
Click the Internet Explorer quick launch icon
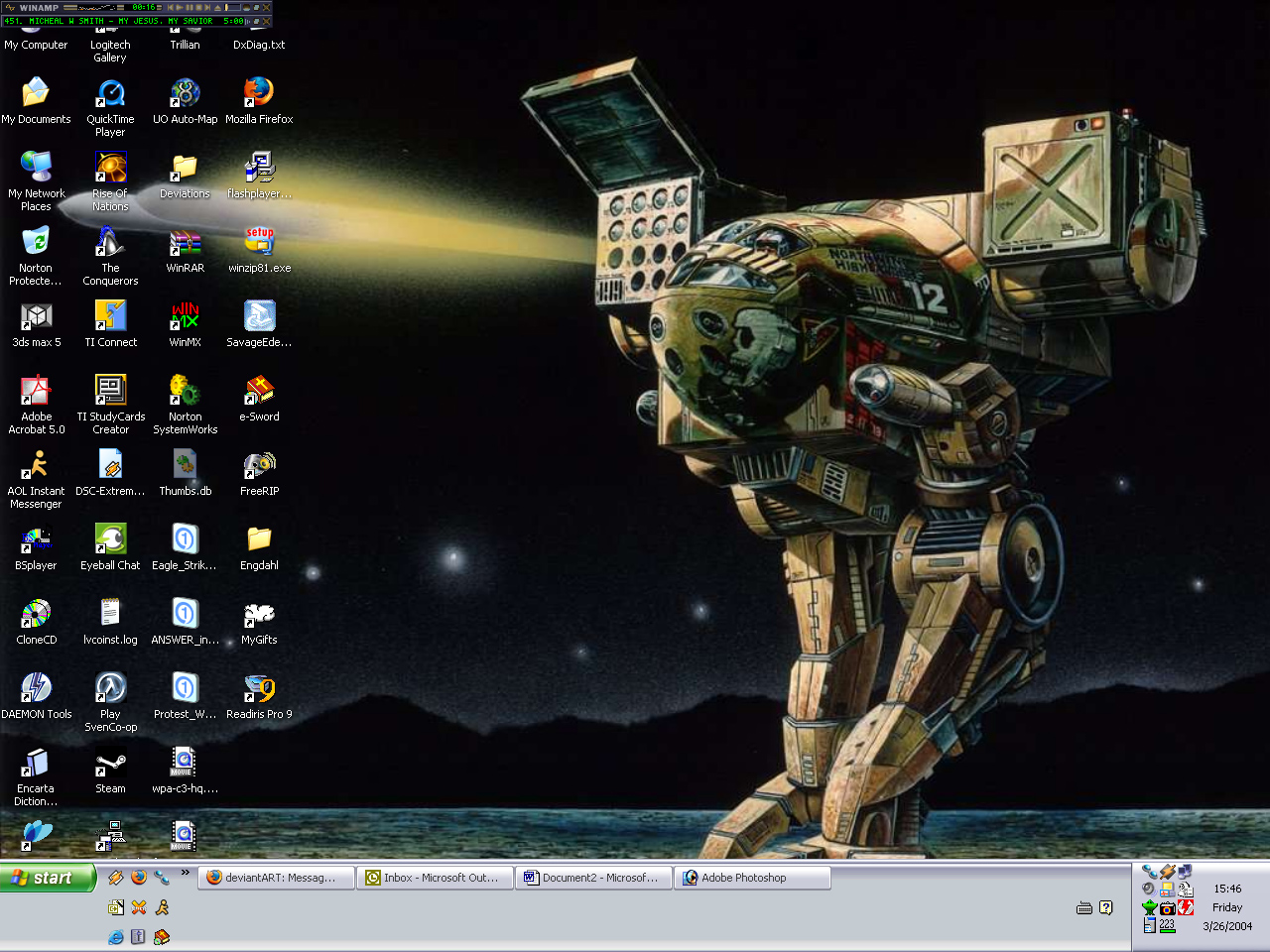pyautogui.click(x=116, y=936)
